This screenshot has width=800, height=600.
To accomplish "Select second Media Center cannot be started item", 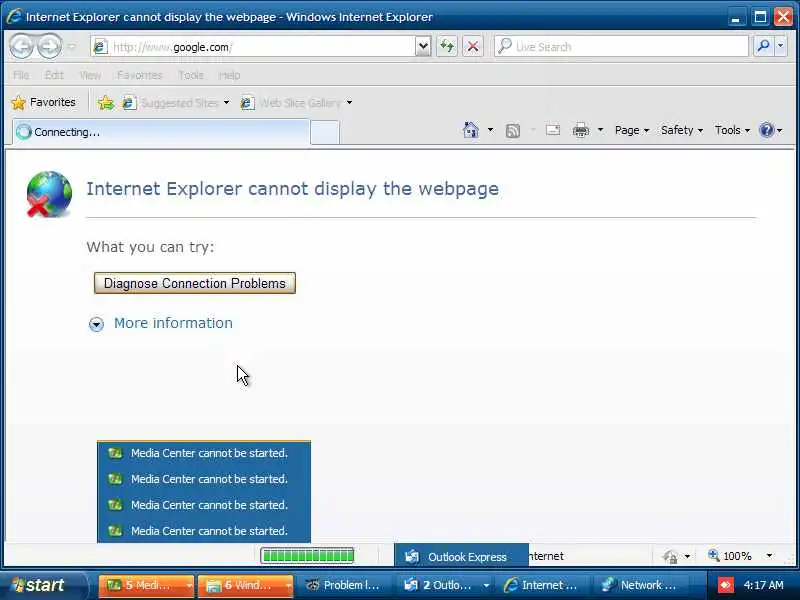I will tap(204, 479).
